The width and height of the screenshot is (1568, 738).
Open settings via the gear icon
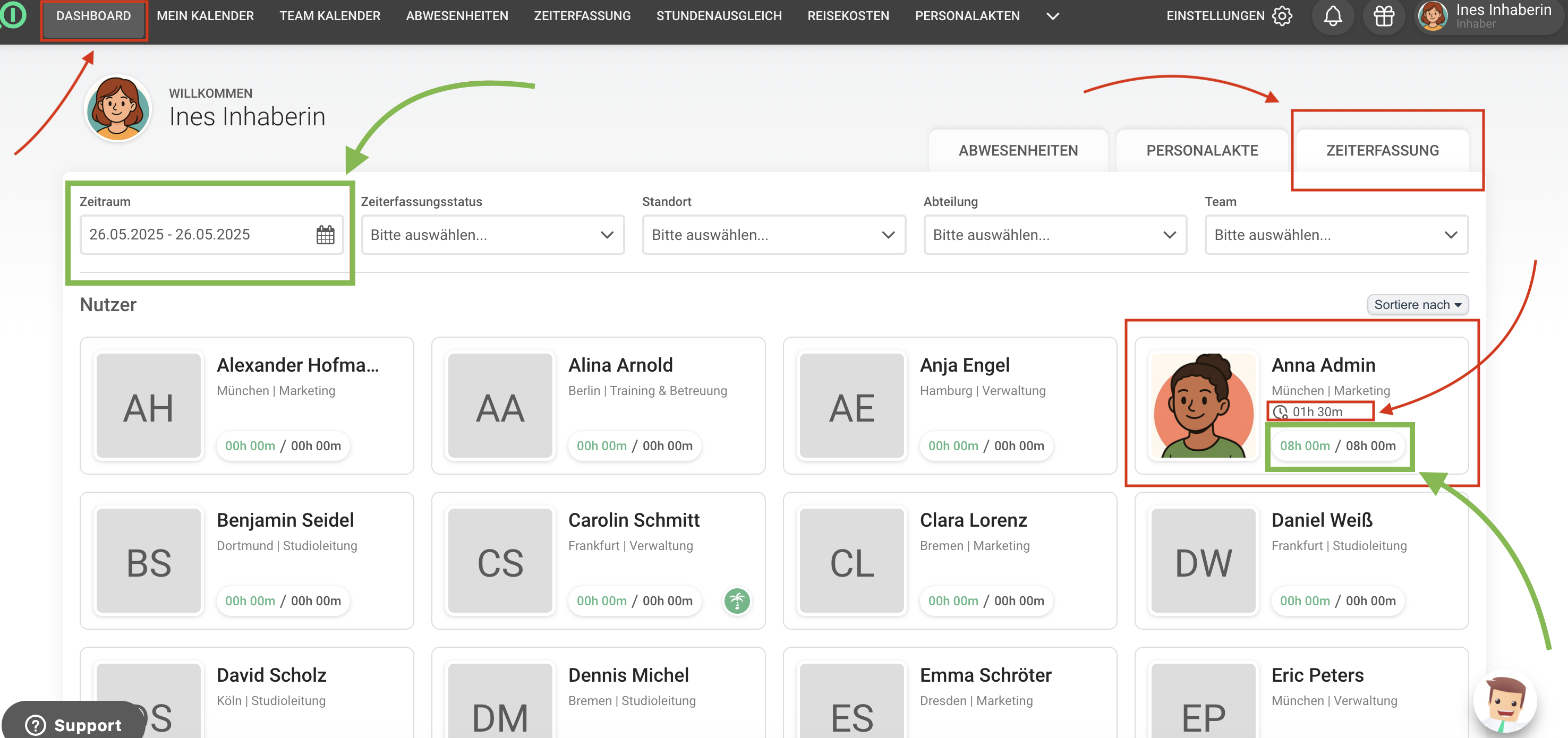1282,16
